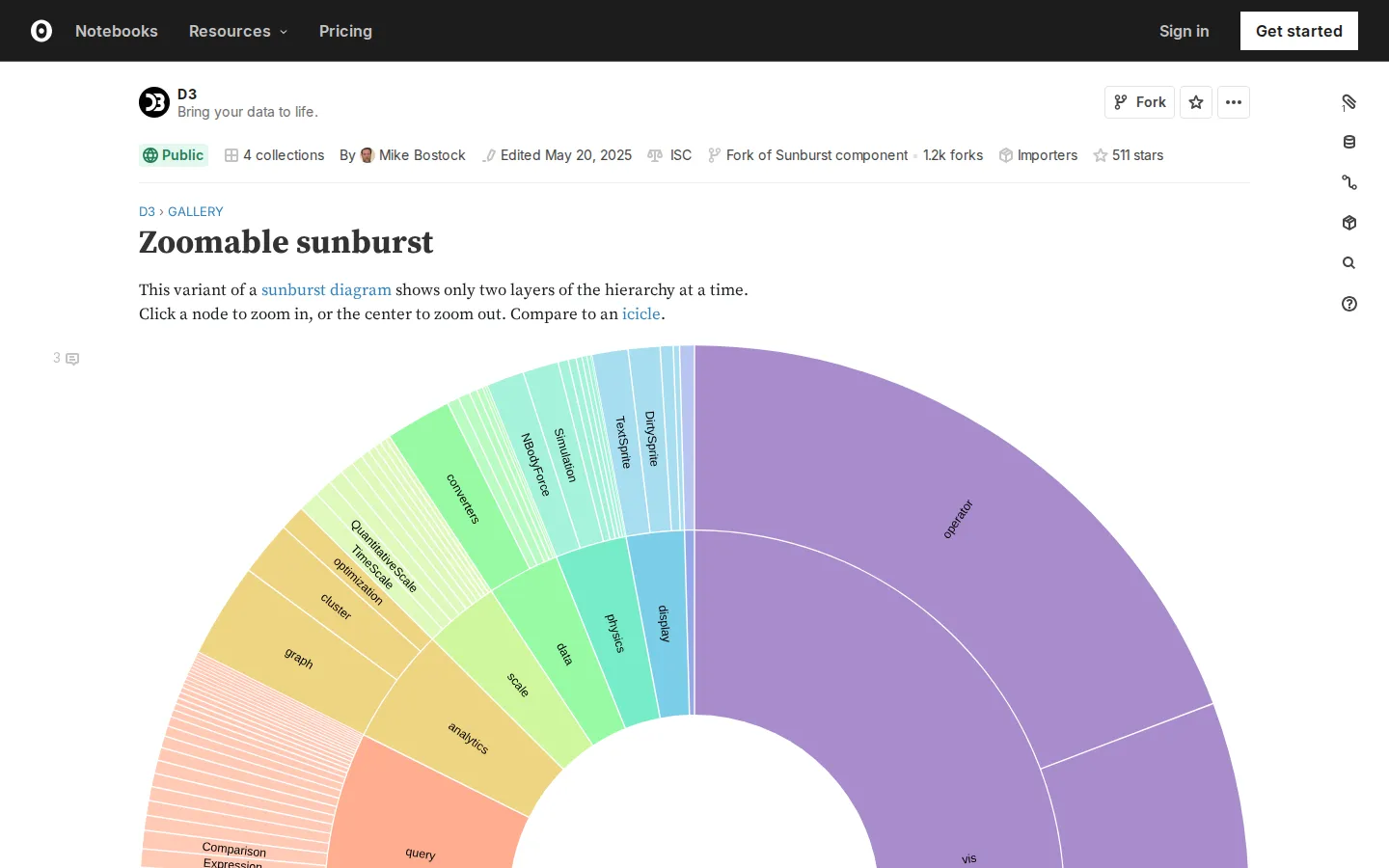Click the optimization outer arc
The width and height of the screenshot is (1389, 868).
click(358, 582)
